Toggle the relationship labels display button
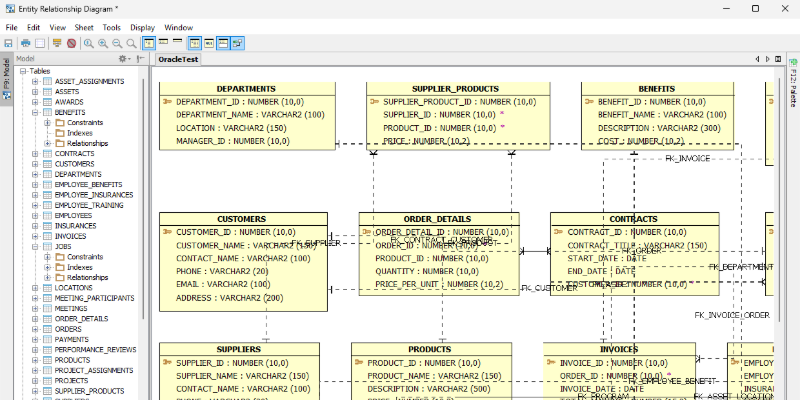The image size is (800, 400). tap(238, 43)
